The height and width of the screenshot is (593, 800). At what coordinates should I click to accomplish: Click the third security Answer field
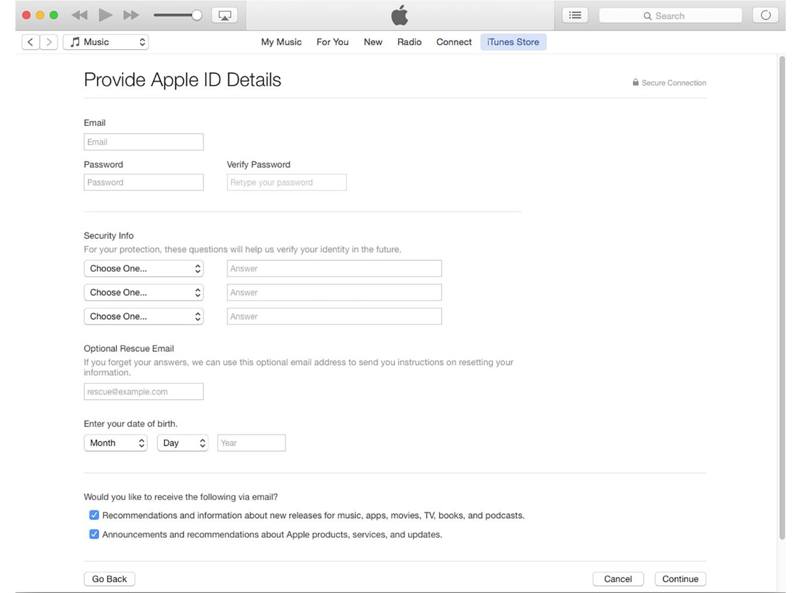[334, 316]
